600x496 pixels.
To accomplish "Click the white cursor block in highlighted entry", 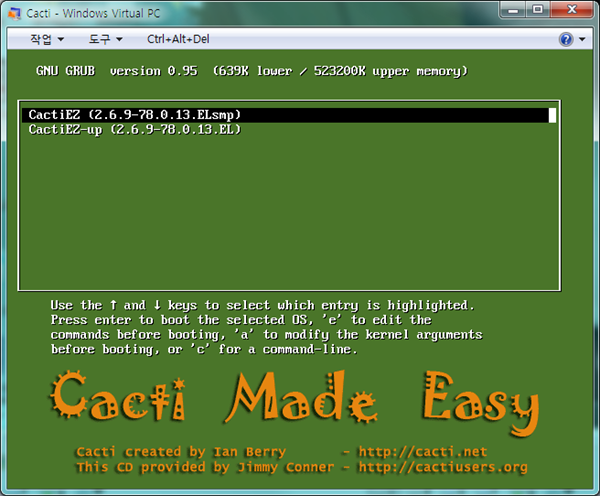I will point(552,115).
